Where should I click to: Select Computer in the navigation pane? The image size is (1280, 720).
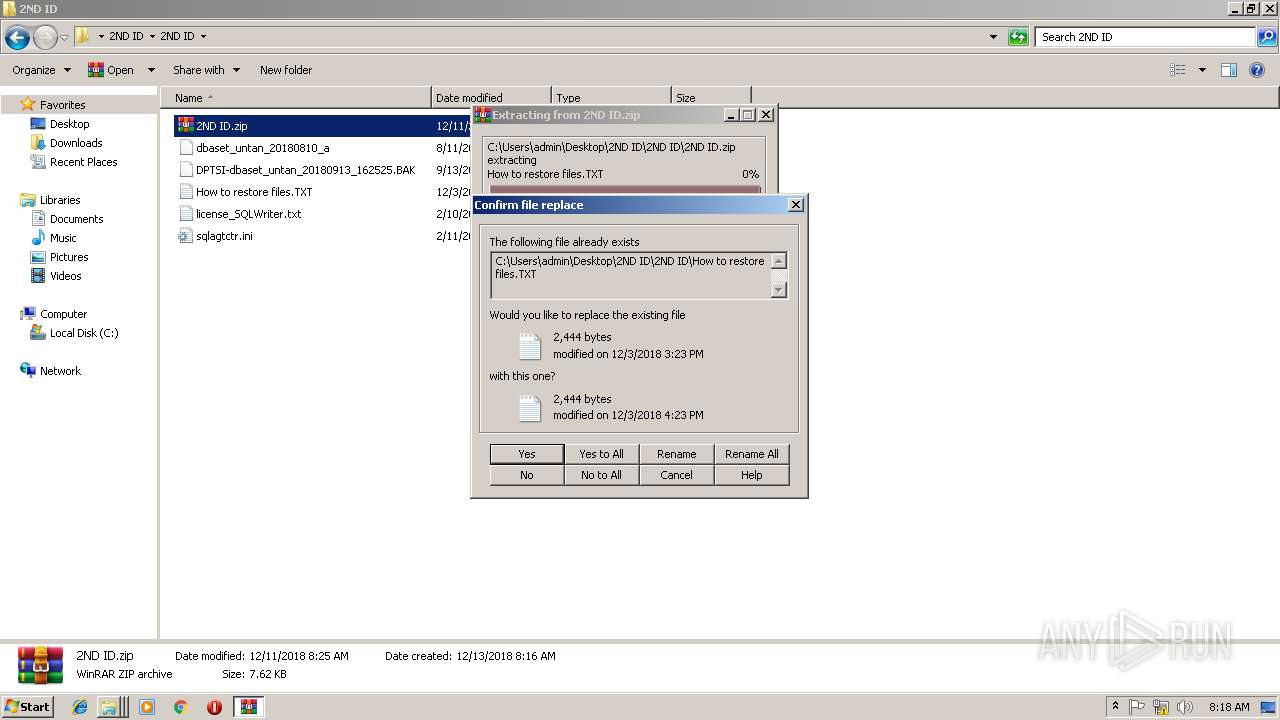pyautogui.click(x=63, y=314)
